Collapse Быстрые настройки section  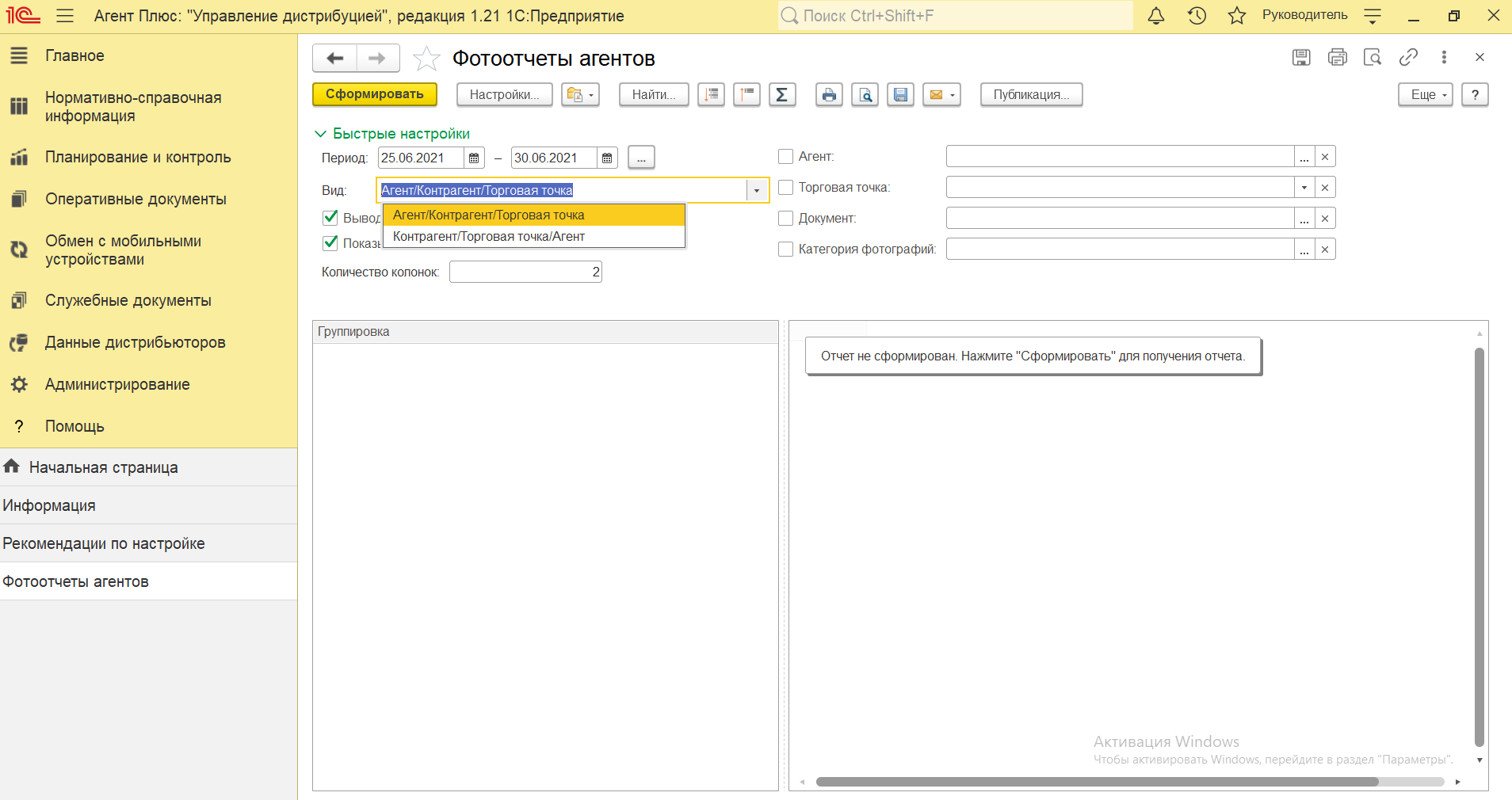(x=392, y=134)
